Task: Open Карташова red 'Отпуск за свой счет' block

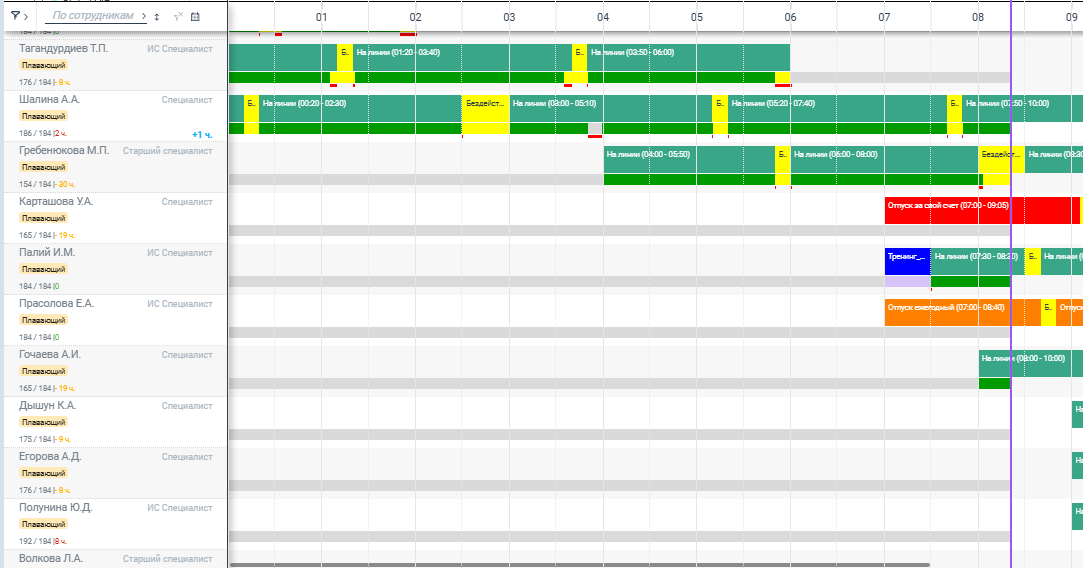Action: tap(982, 211)
